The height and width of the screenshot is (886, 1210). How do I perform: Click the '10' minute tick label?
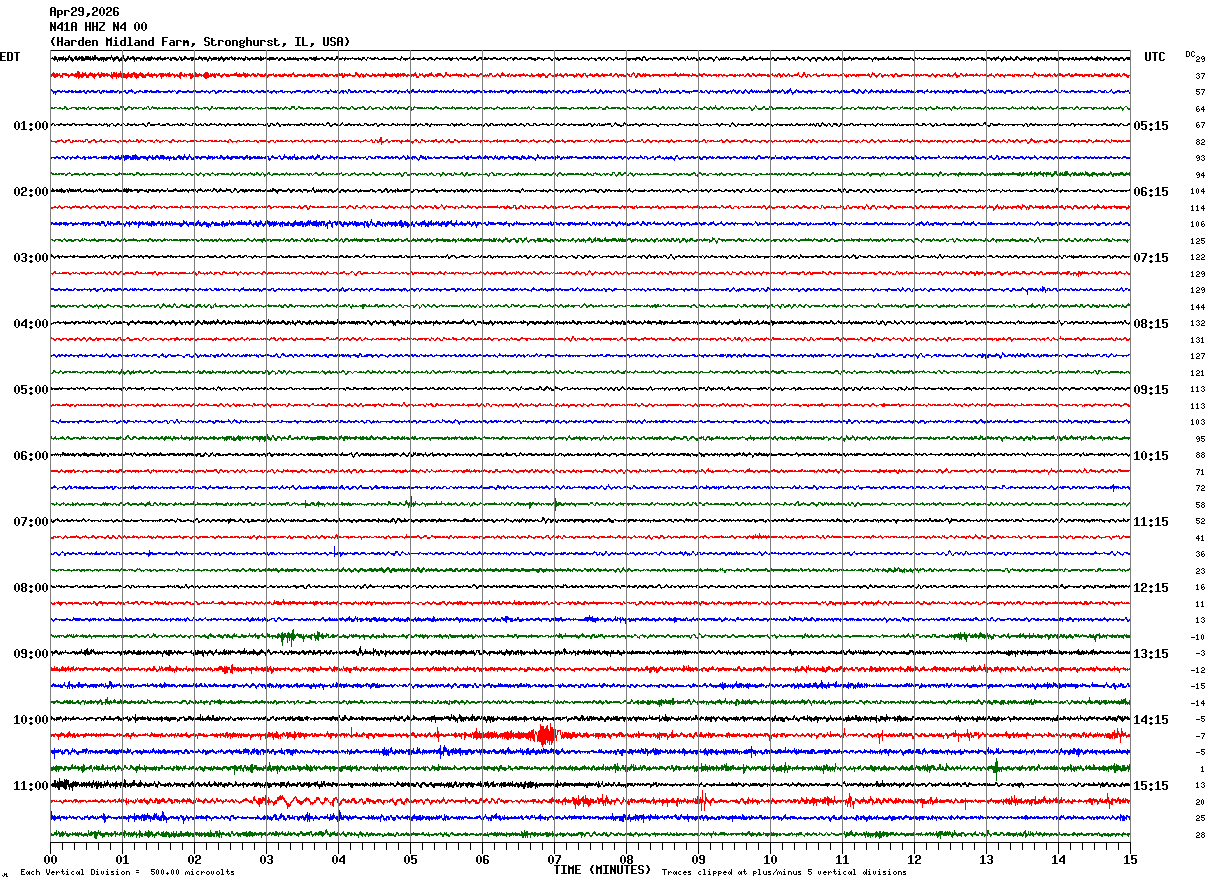click(x=770, y=859)
